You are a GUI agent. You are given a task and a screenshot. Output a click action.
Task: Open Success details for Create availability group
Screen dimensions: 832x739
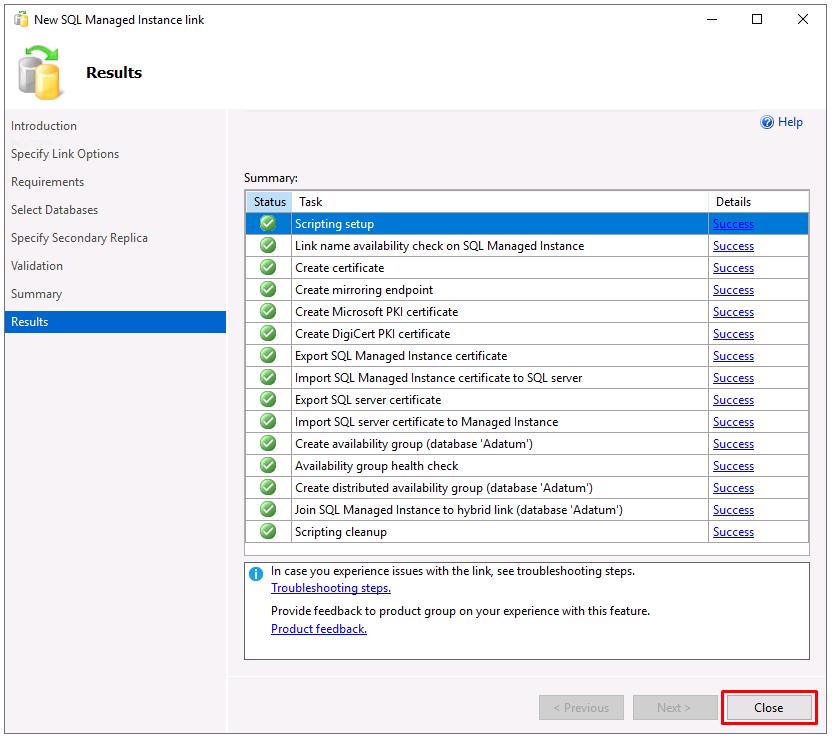pyautogui.click(x=733, y=444)
